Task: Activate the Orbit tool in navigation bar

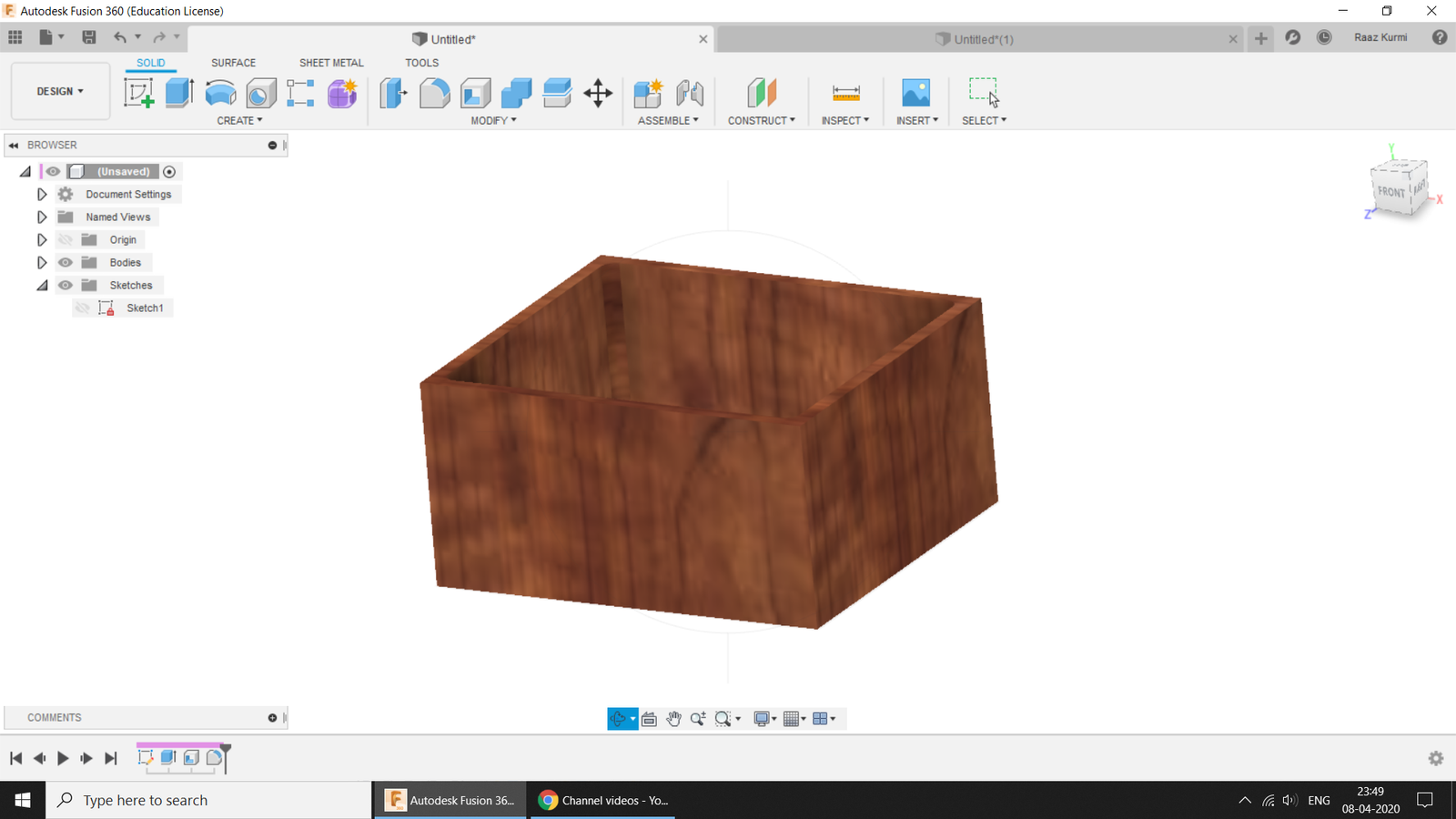Action: pyautogui.click(x=618, y=719)
